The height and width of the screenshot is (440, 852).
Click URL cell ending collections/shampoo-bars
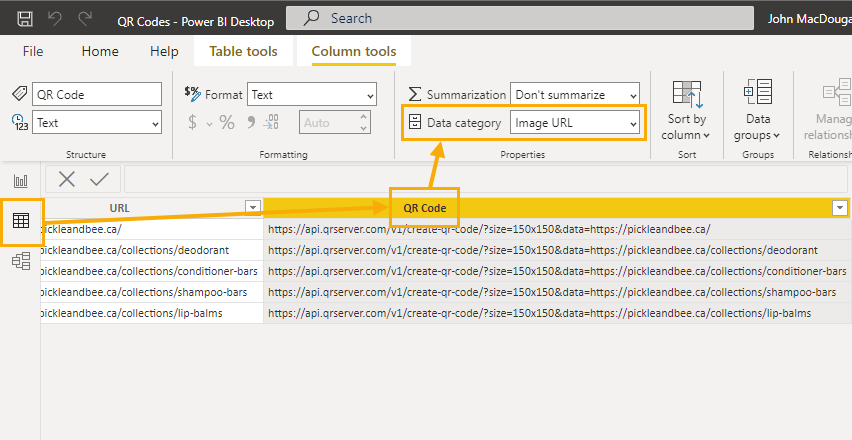point(152,292)
